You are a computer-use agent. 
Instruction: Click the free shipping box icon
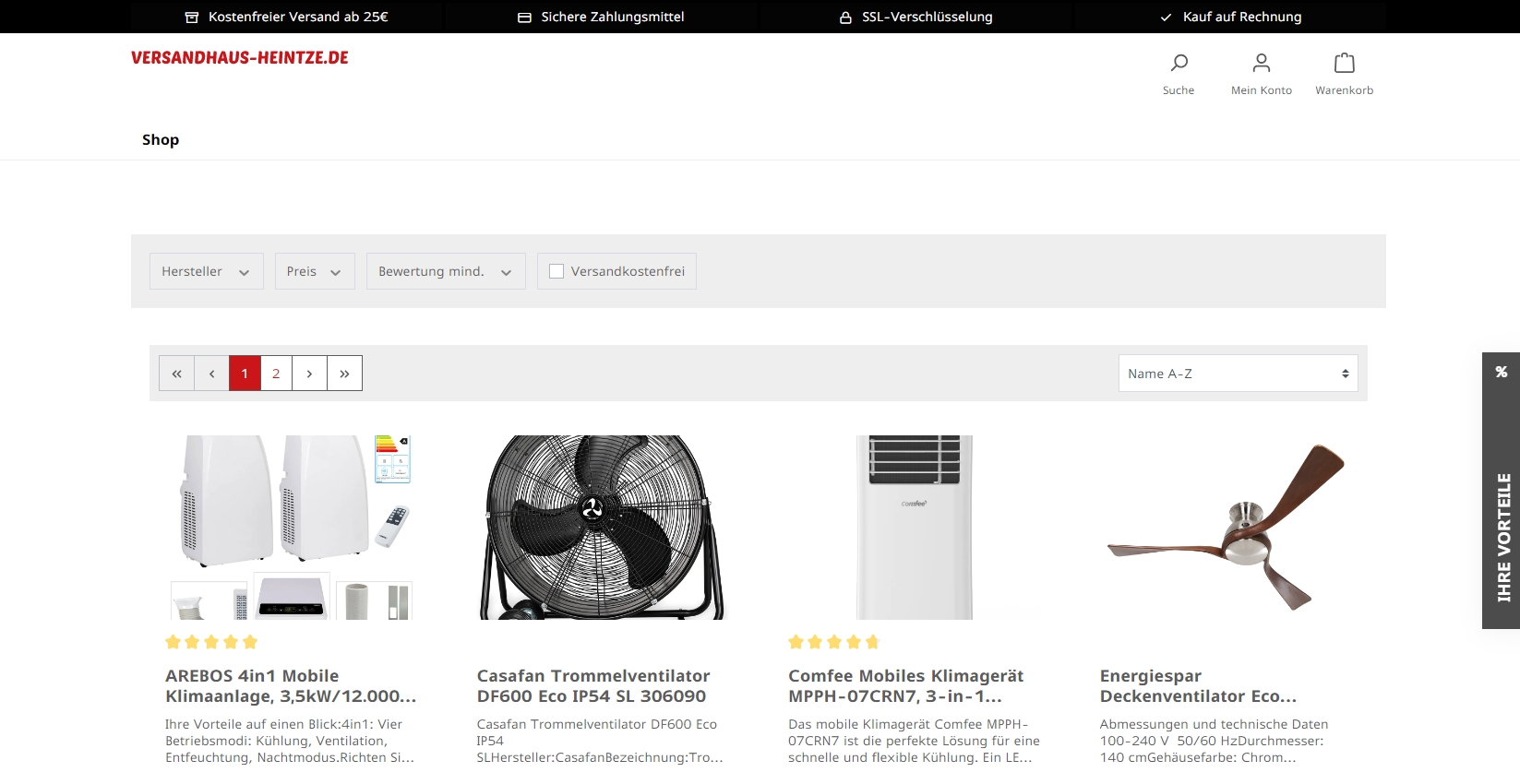192,18
